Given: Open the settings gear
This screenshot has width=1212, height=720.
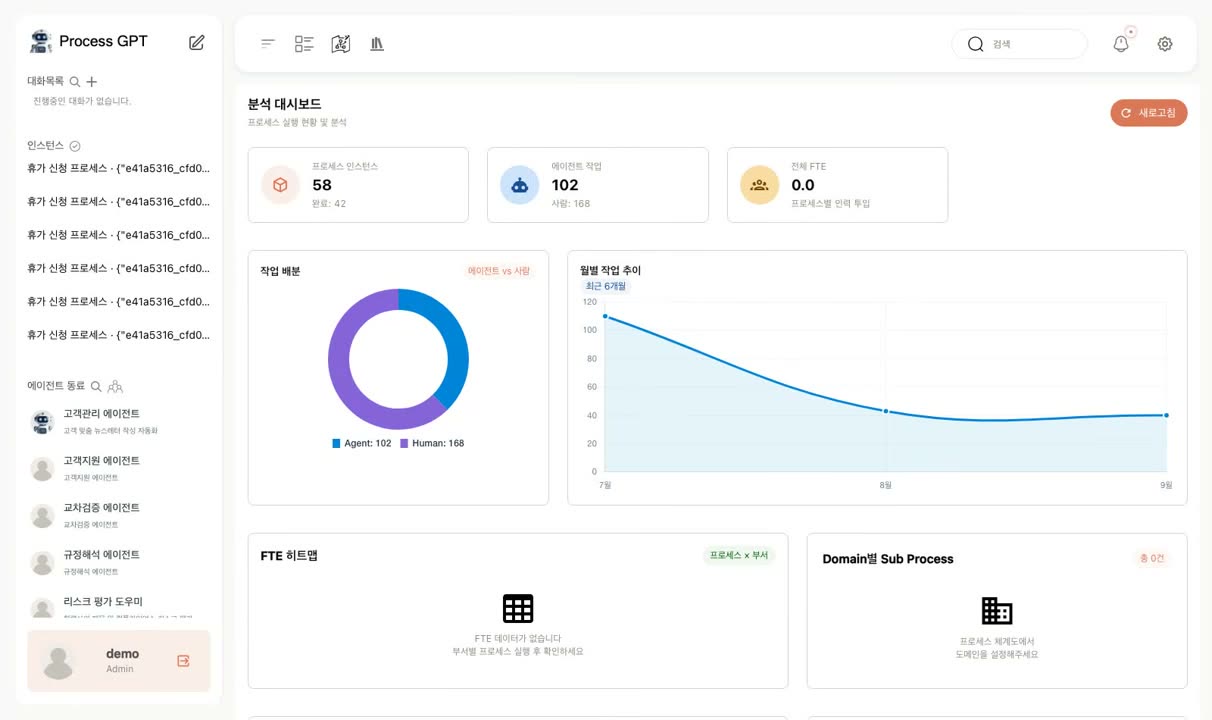Looking at the screenshot, I should [1165, 44].
